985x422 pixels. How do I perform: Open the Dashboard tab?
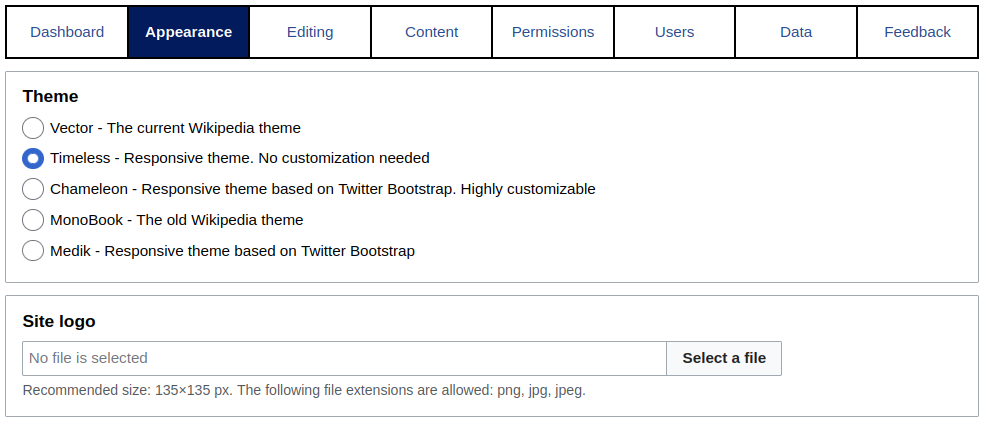coord(67,32)
